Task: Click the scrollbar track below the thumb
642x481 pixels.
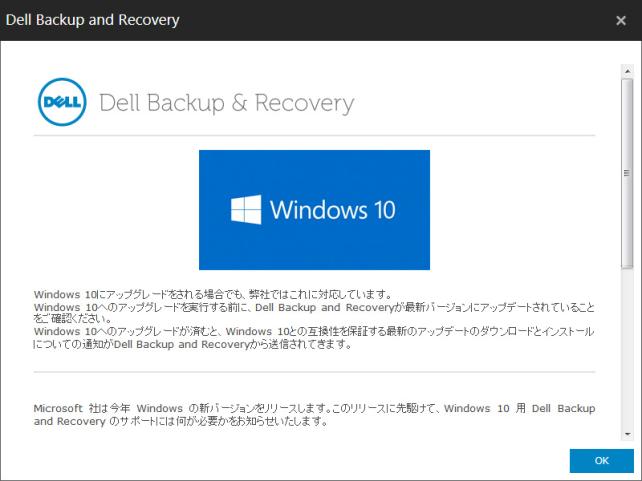Action: (627, 350)
